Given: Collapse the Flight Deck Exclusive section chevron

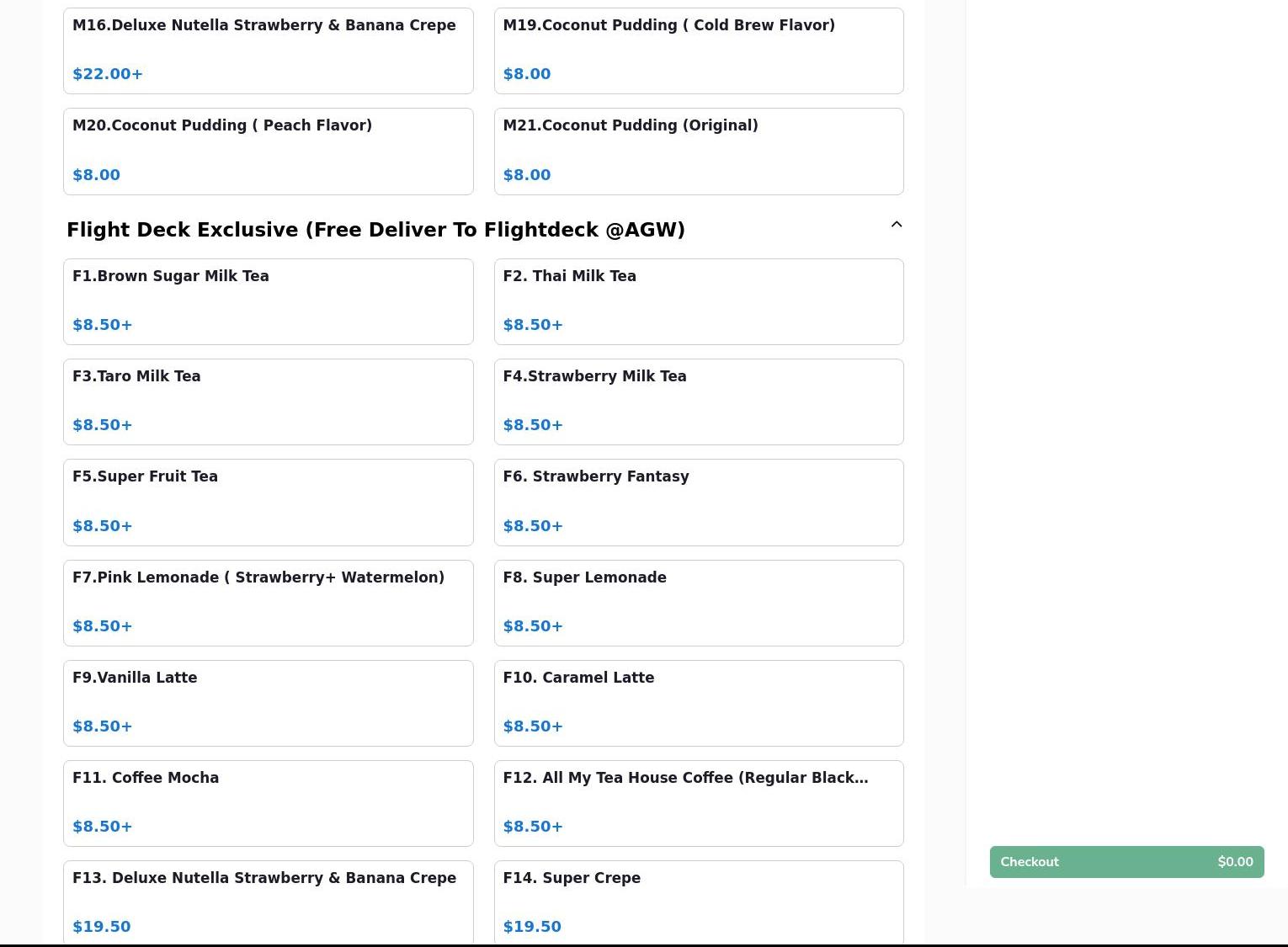Looking at the screenshot, I should tap(896, 225).
